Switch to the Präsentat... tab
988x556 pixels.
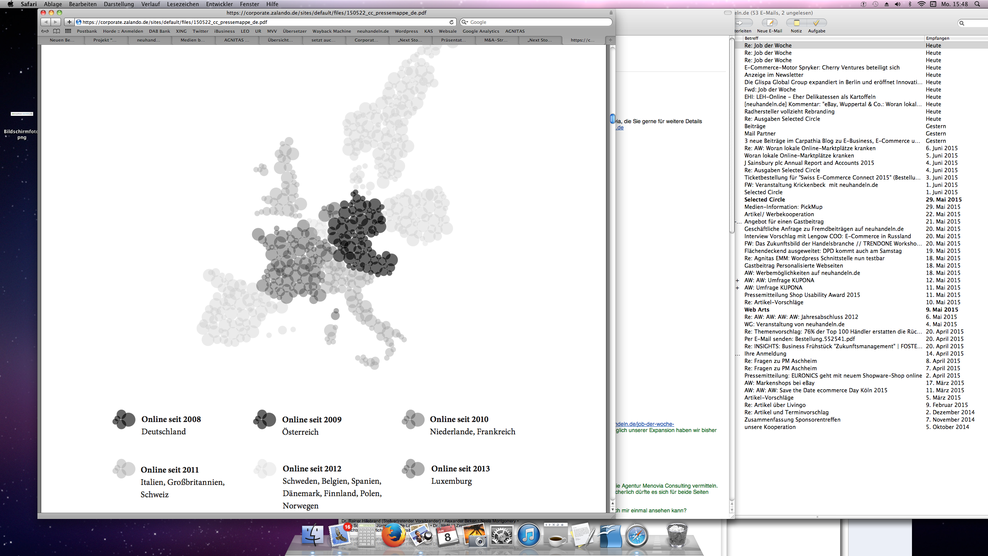coord(452,40)
